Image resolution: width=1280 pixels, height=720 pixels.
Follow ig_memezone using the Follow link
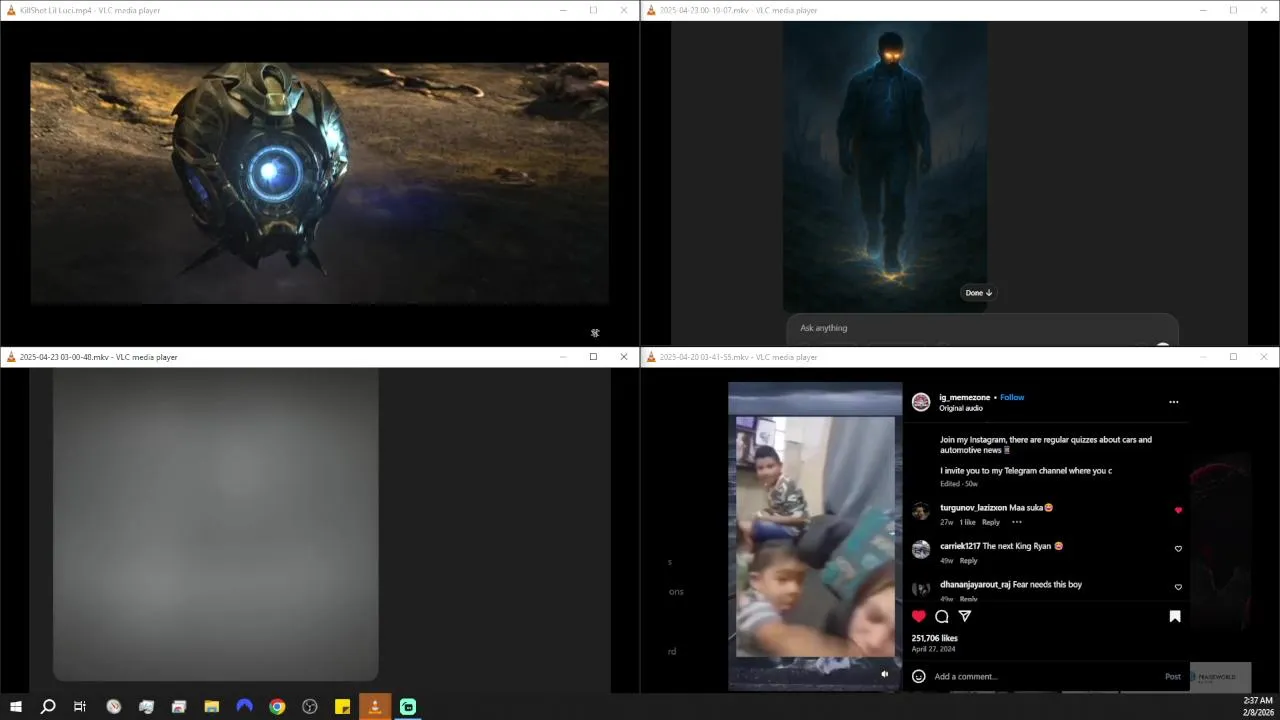coord(1012,397)
